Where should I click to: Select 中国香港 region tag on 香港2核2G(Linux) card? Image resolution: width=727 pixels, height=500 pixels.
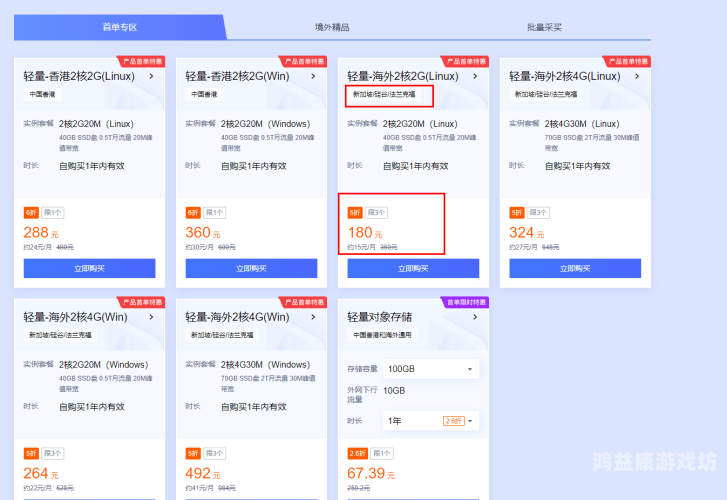coord(42,95)
